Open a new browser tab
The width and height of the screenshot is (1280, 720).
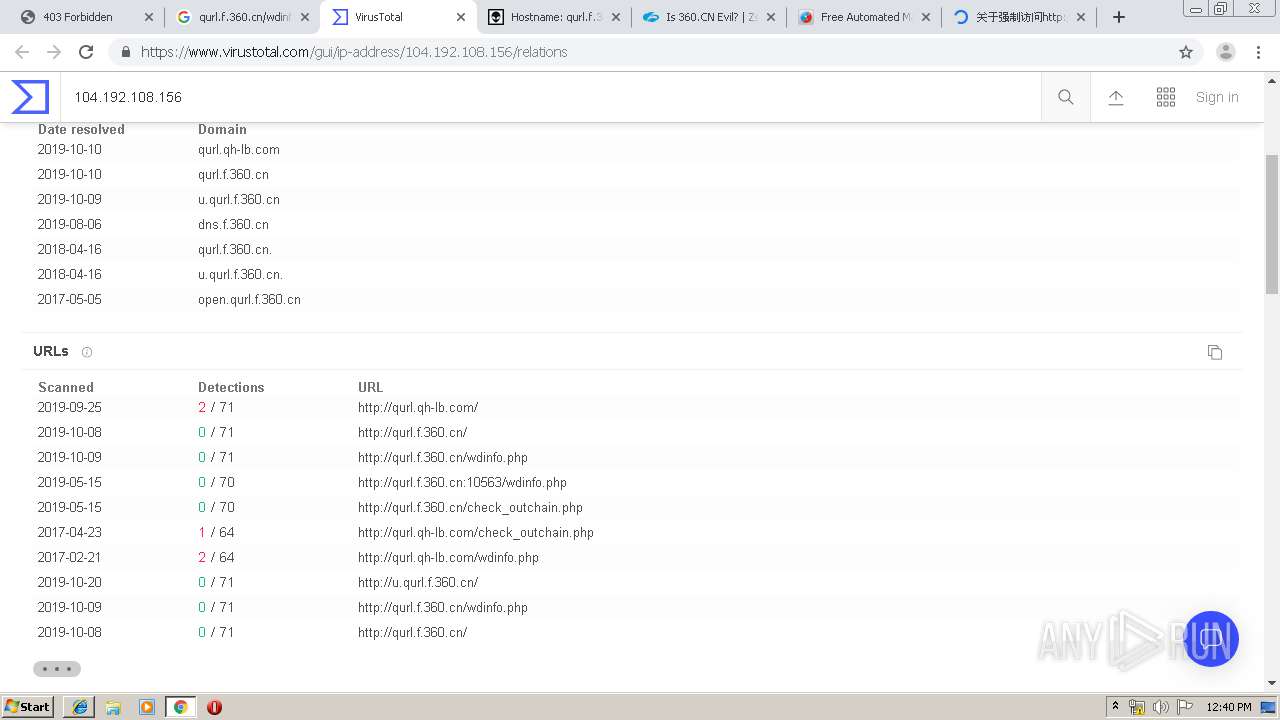[1119, 17]
